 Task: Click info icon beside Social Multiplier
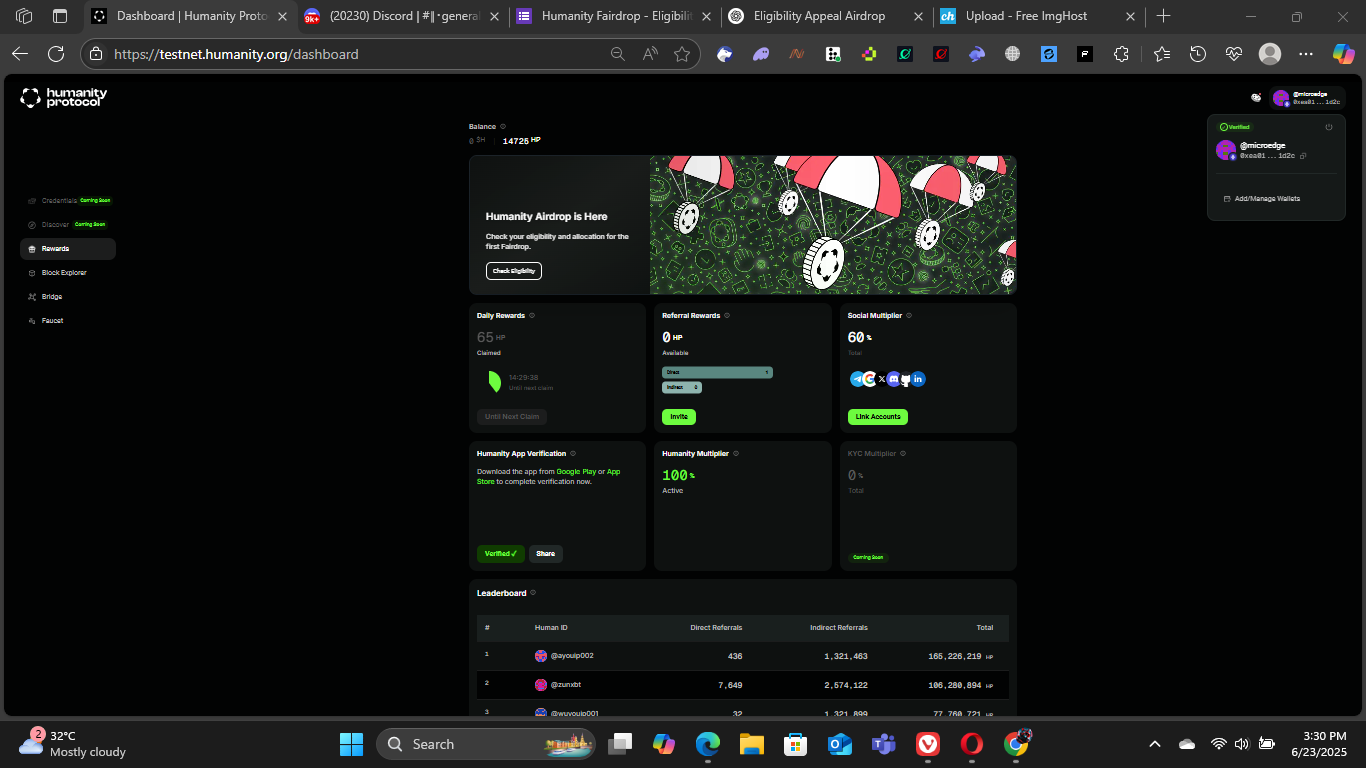(909, 316)
